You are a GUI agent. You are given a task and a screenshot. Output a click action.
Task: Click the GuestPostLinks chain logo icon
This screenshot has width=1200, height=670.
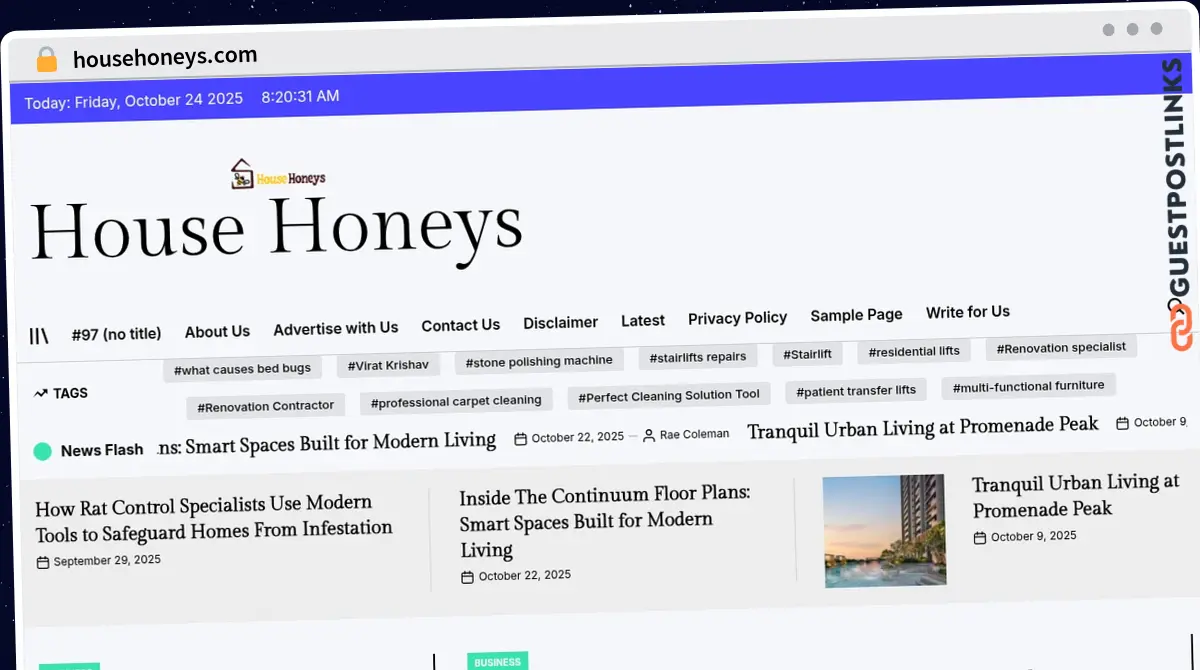click(x=1181, y=328)
